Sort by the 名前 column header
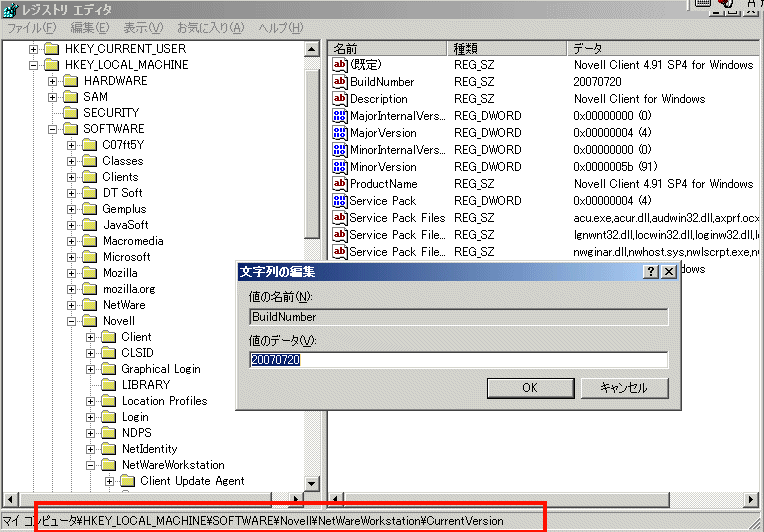764x532 pixels. click(x=388, y=48)
